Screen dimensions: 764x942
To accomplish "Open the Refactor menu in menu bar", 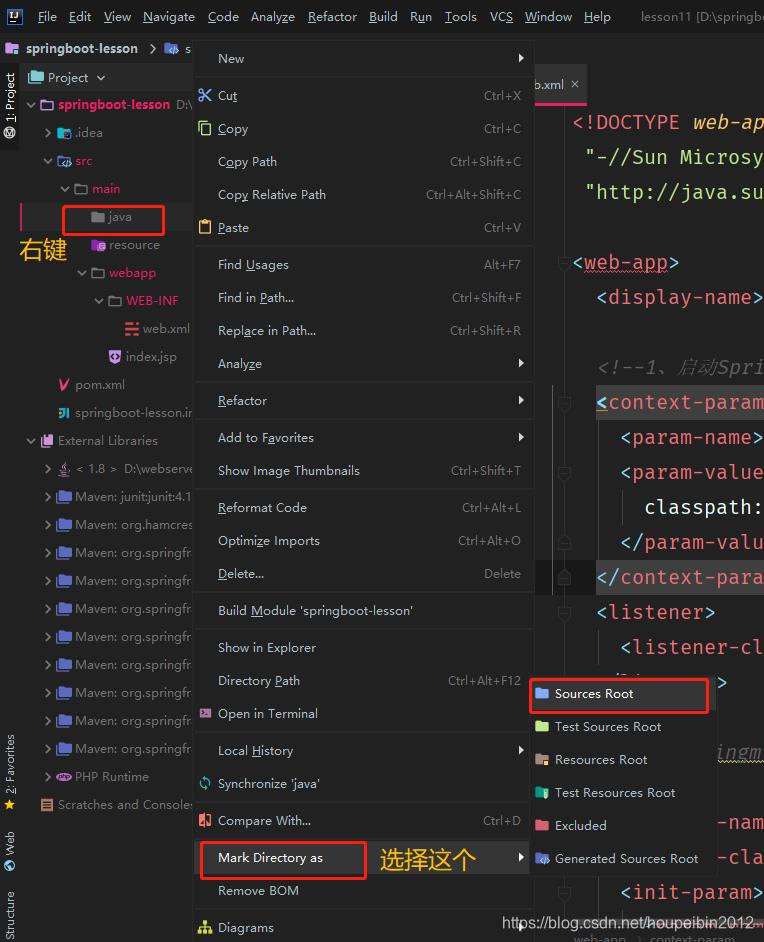I will 332,16.
